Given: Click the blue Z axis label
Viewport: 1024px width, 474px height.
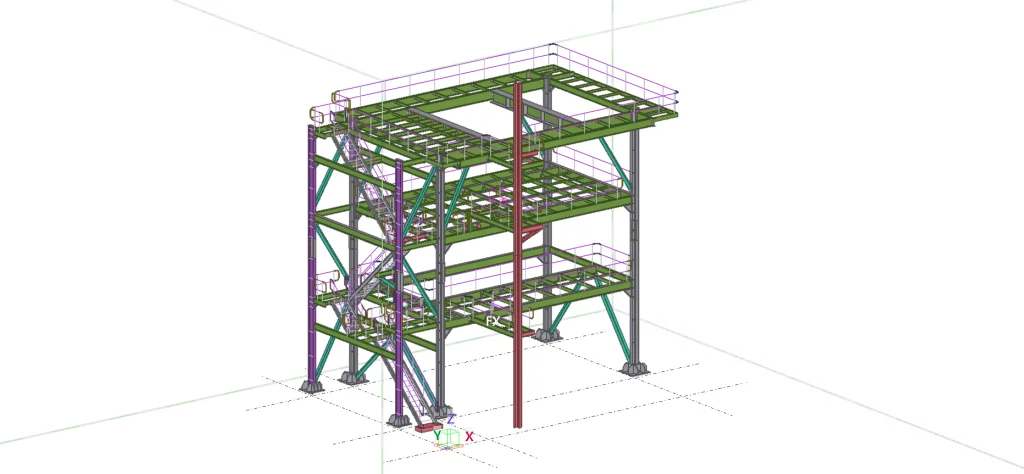Looking at the screenshot, I should tap(451, 419).
